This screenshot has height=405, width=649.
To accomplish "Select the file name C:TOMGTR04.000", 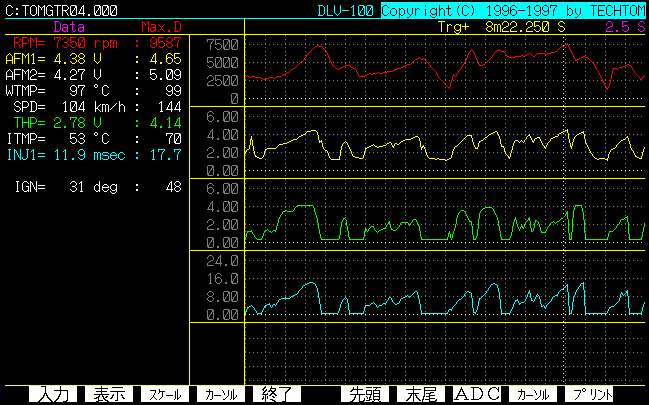I will [61, 10].
